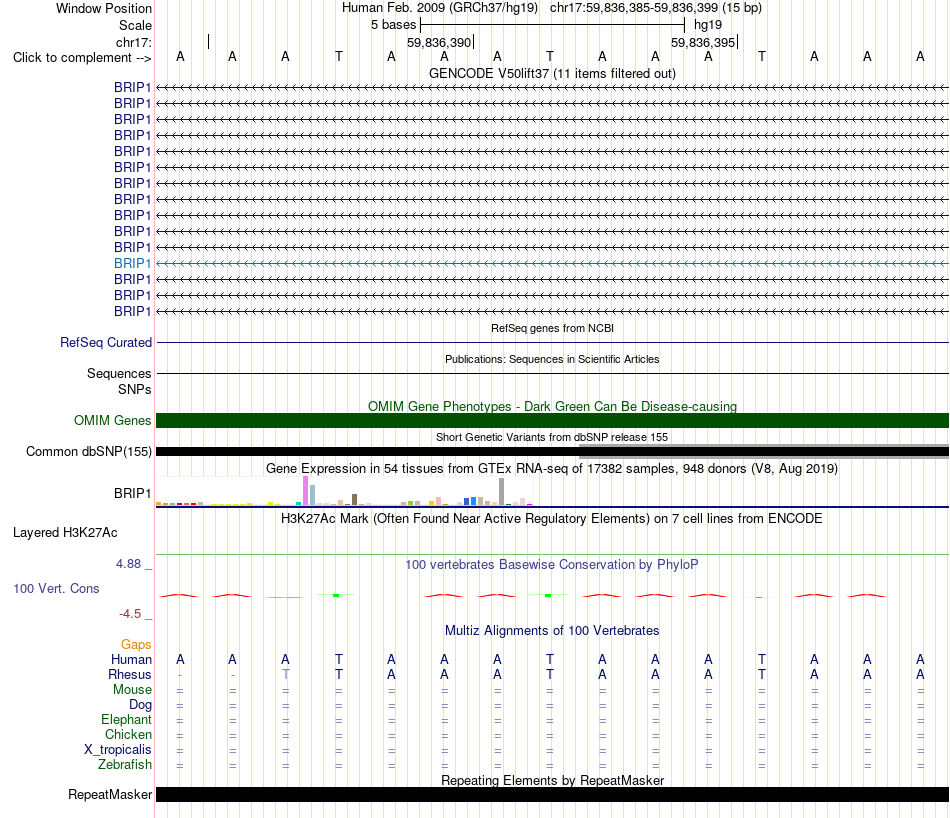Click the BRIP1 label beside GTEx expression chart
The image size is (950, 818).
tap(132, 493)
